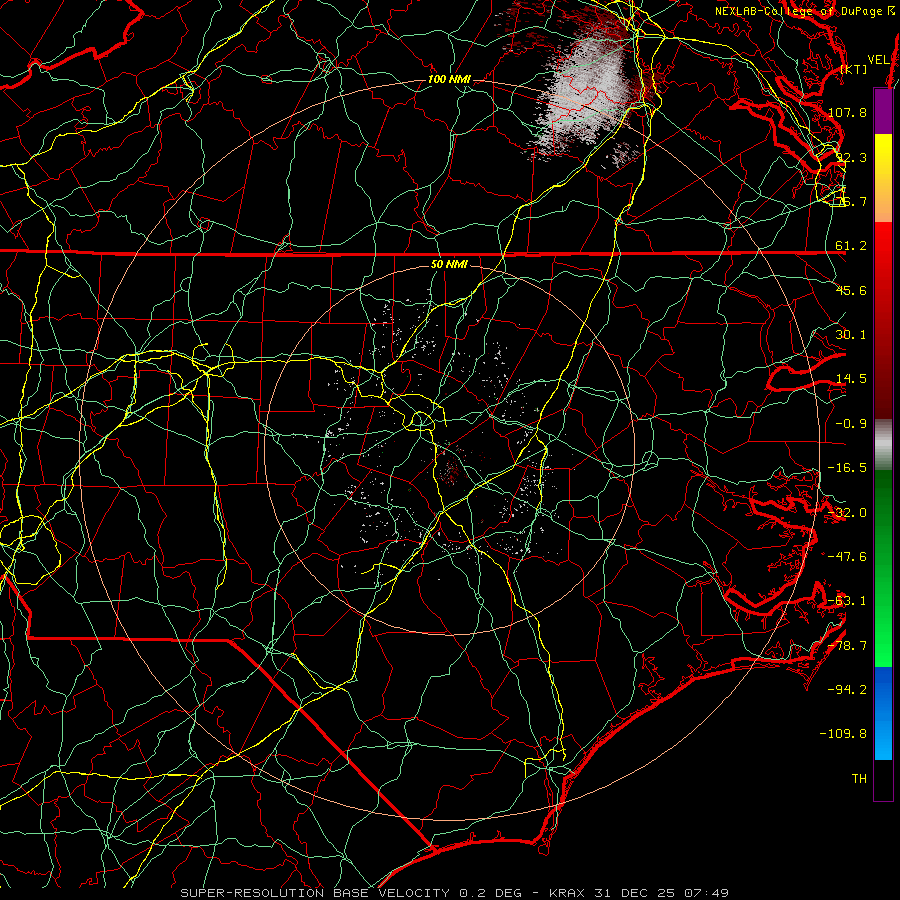Viewport: 900px width, 900px height.
Task: Click the "[KT]" units label
Action: [854, 69]
